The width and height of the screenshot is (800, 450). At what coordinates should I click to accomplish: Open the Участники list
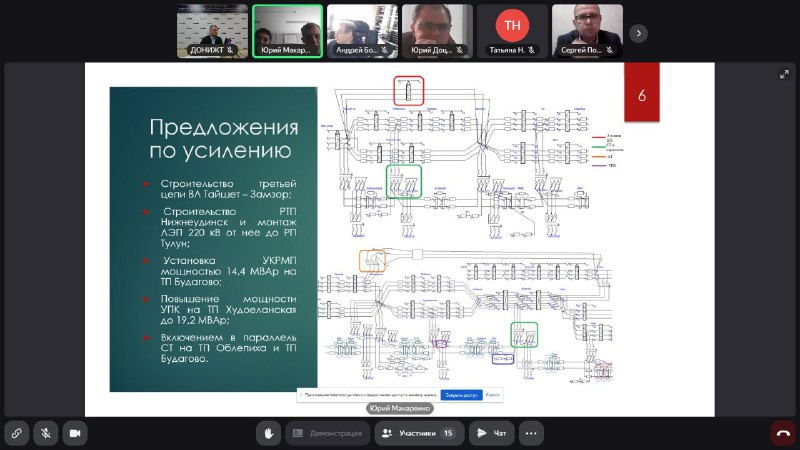click(x=419, y=433)
